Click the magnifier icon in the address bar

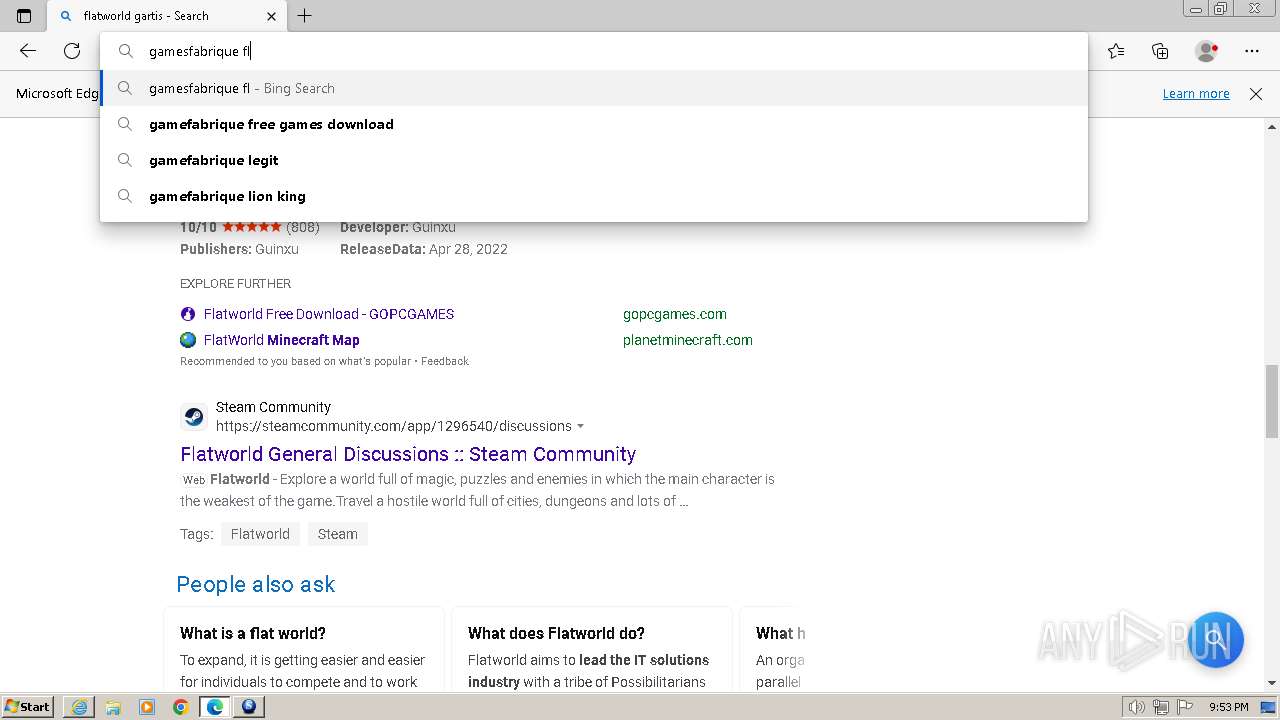coord(125,51)
